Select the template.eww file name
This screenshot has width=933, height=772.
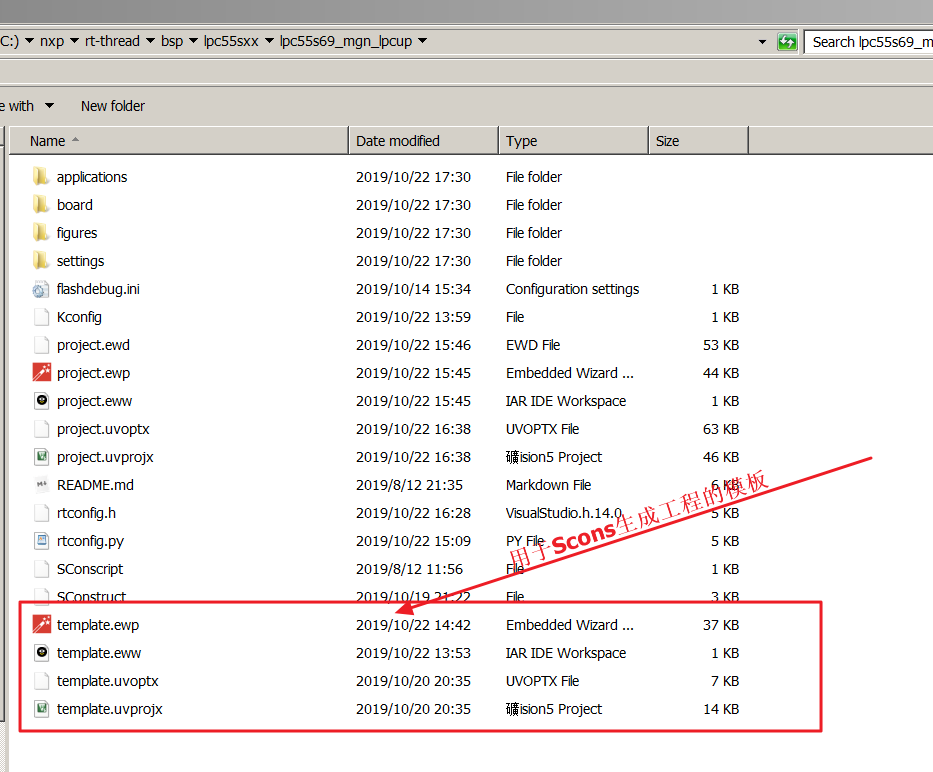pyautogui.click(x=99, y=653)
